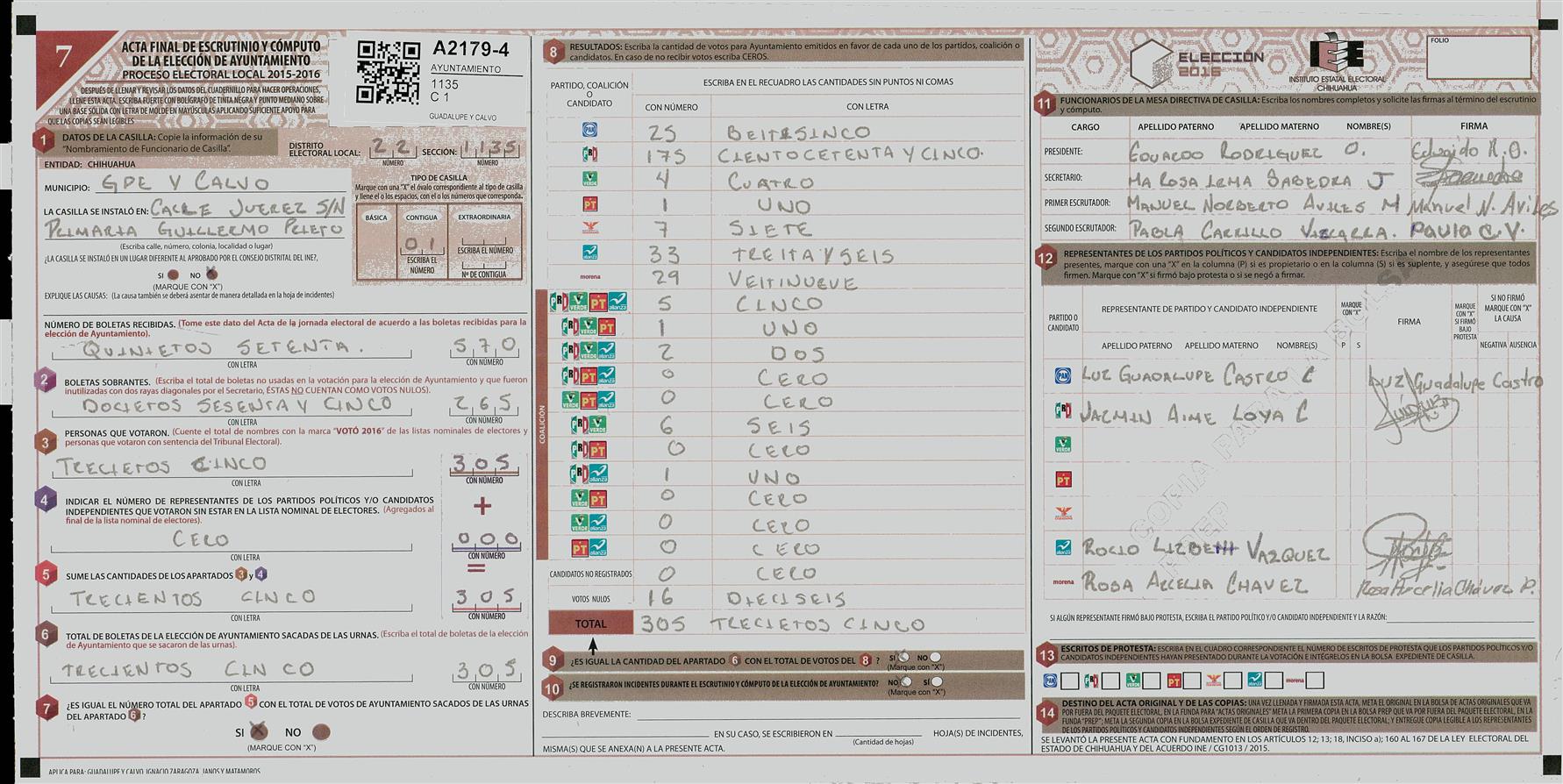Click the red number 8 Resultados section badge
The image size is (1563, 784).
tap(553, 52)
